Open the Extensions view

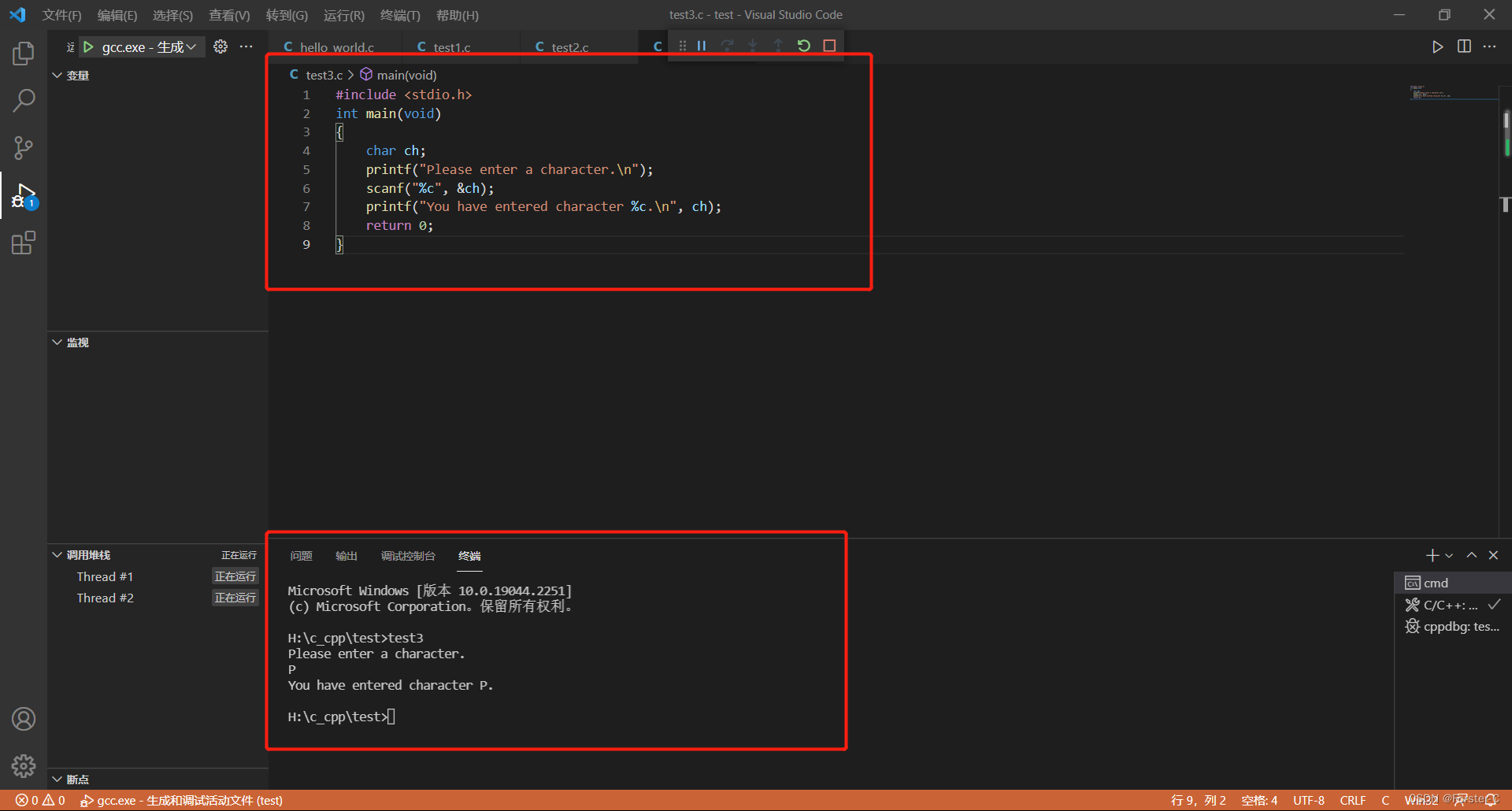(24, 243)
